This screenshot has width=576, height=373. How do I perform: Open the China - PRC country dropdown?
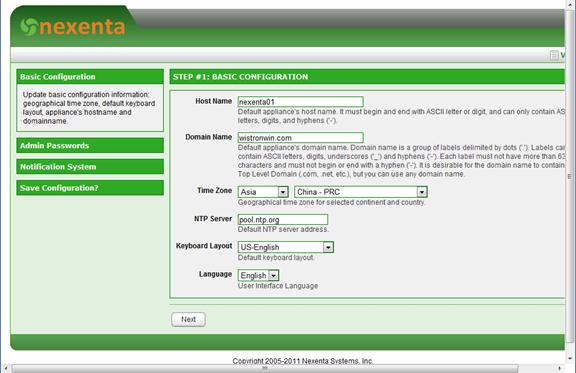(x=361, y=192)
